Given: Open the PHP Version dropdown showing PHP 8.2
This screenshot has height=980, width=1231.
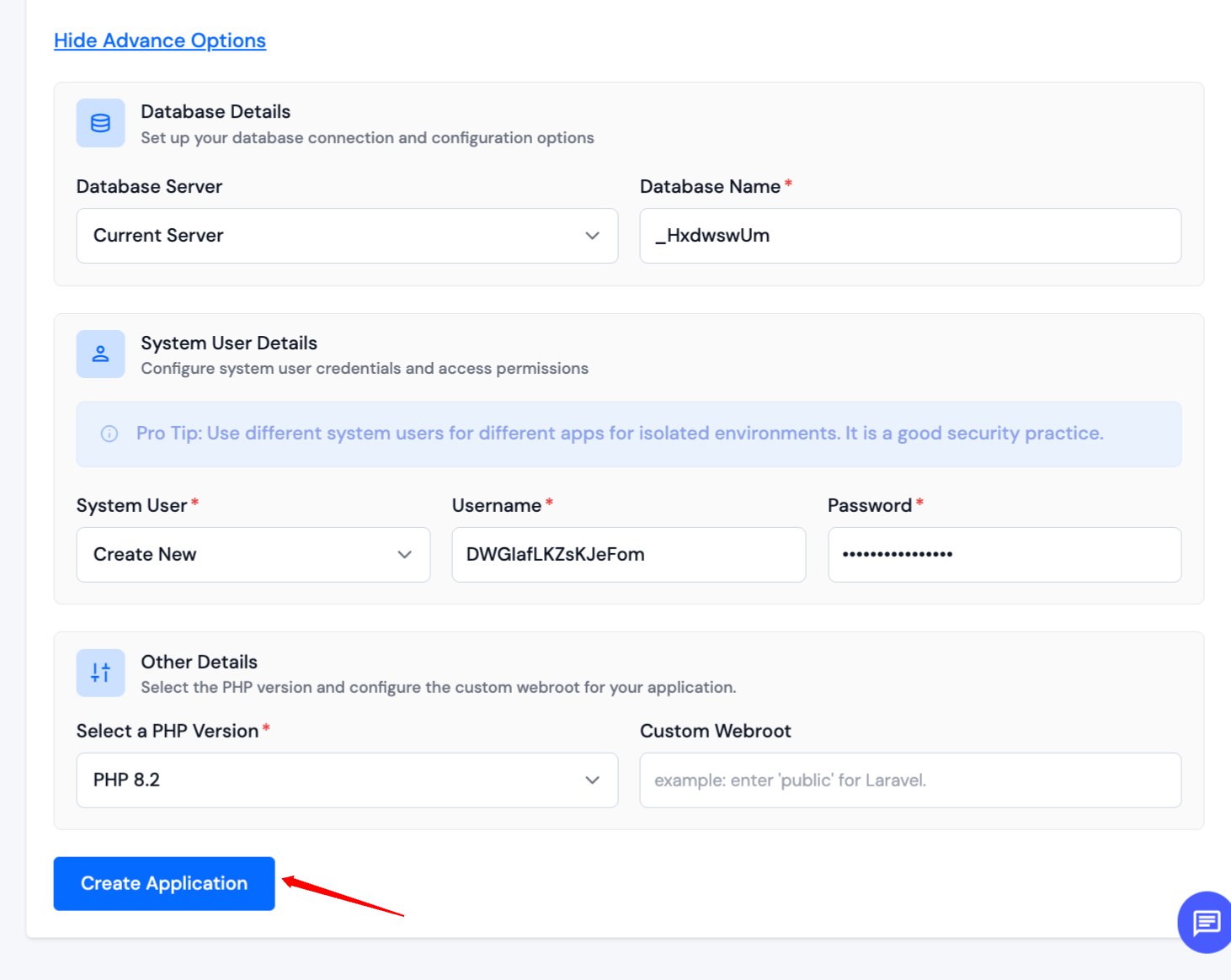Looking at the screenshot, I should click(x=346, y=780).
